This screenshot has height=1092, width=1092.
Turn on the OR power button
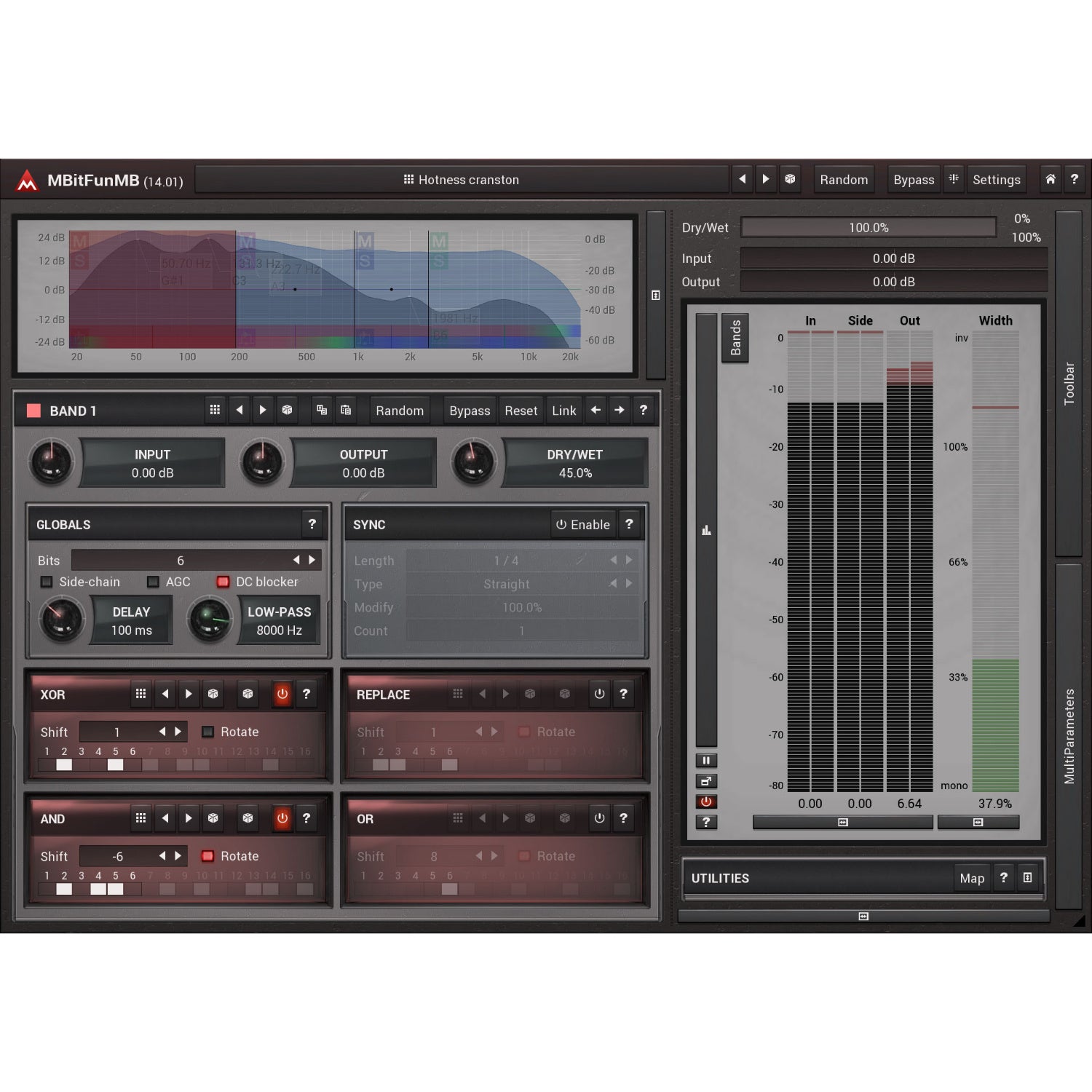(x=599, y=818)
